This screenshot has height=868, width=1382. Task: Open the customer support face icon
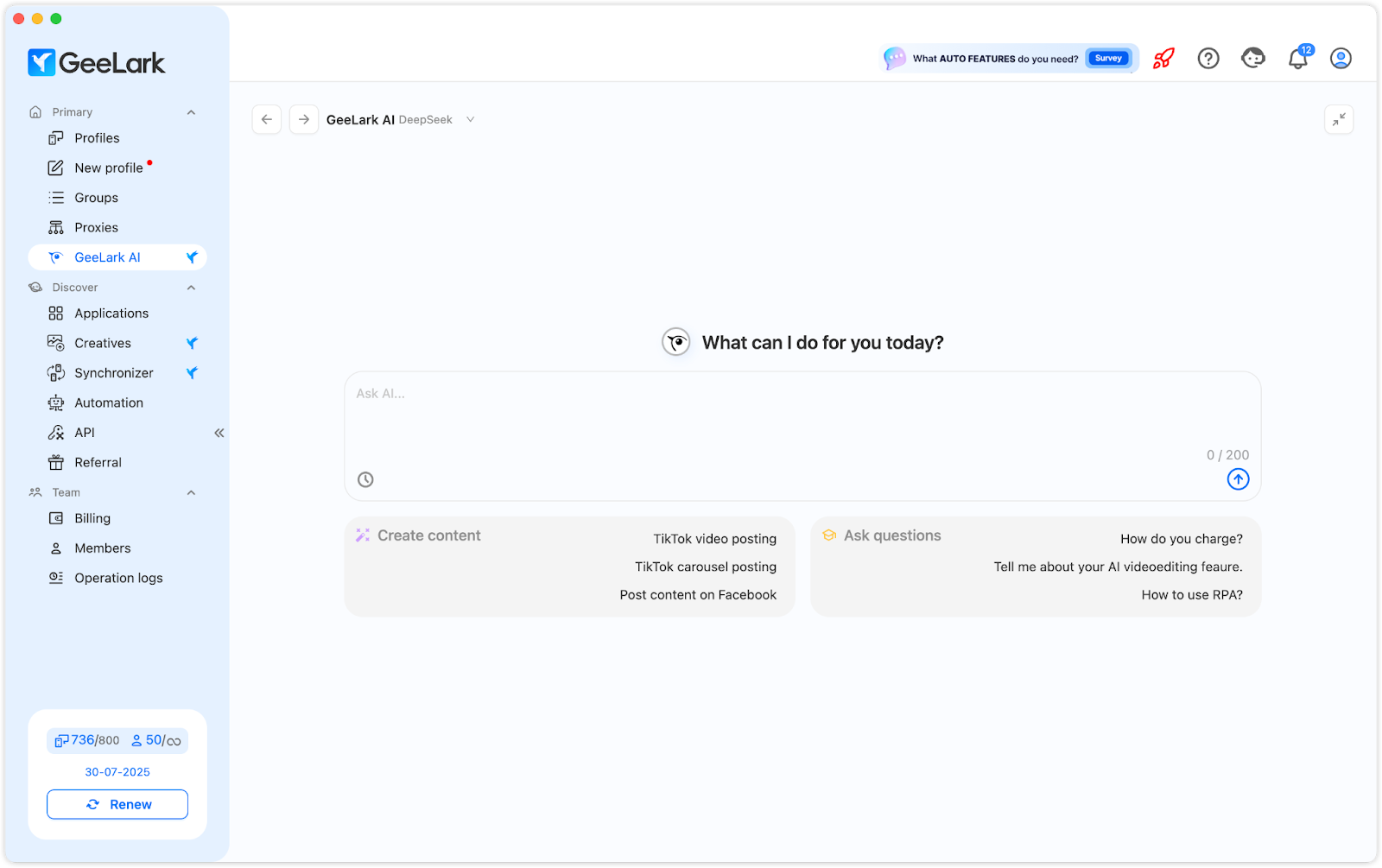click(x=1253, y=58)
